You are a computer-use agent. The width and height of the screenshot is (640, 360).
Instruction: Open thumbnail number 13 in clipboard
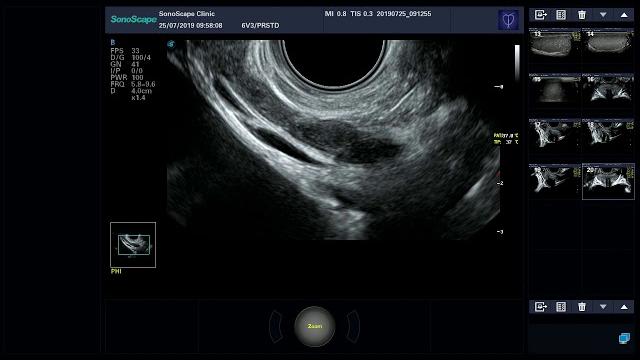point(555,43)
